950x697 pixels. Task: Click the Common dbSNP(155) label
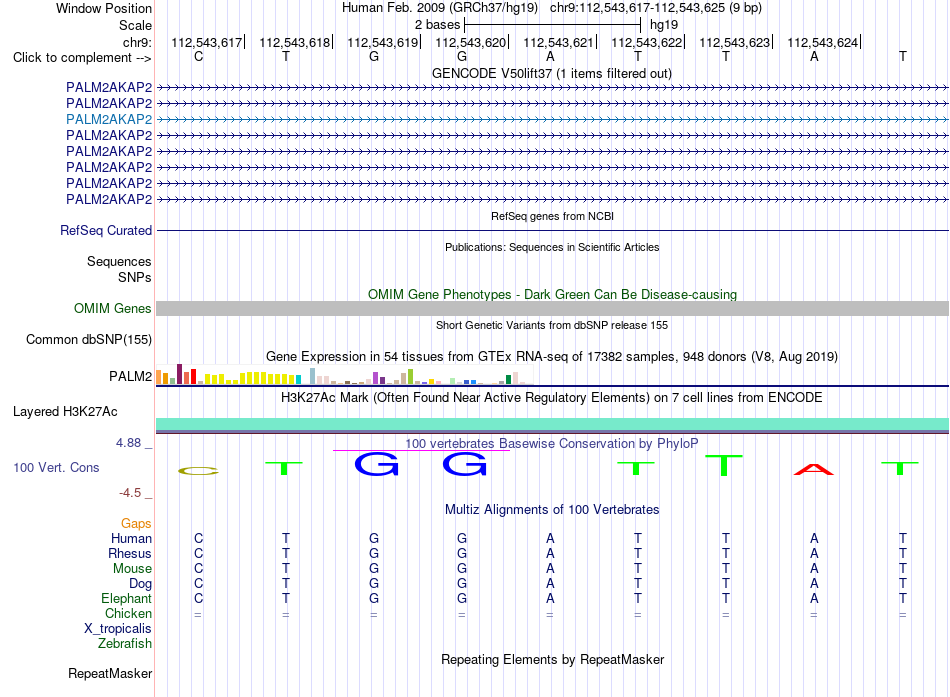tap(89, 339)
